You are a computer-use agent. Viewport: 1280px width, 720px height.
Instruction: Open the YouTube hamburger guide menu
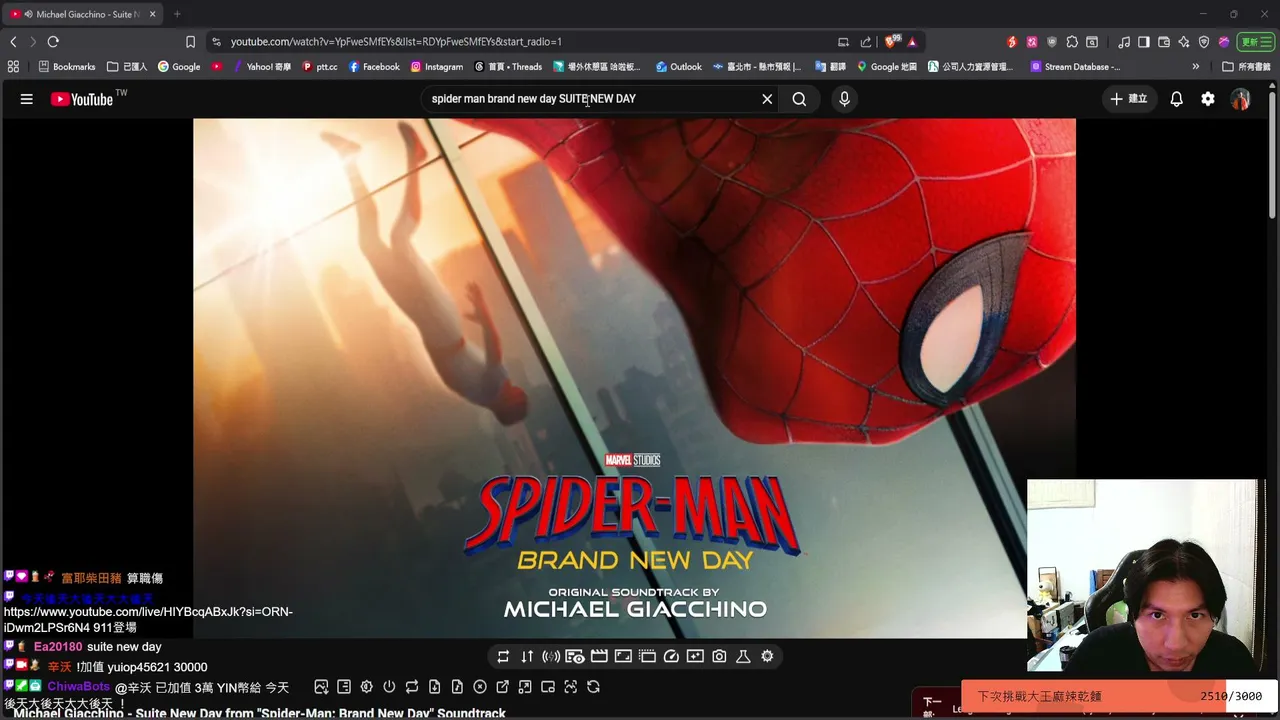[x=27, y=99]
